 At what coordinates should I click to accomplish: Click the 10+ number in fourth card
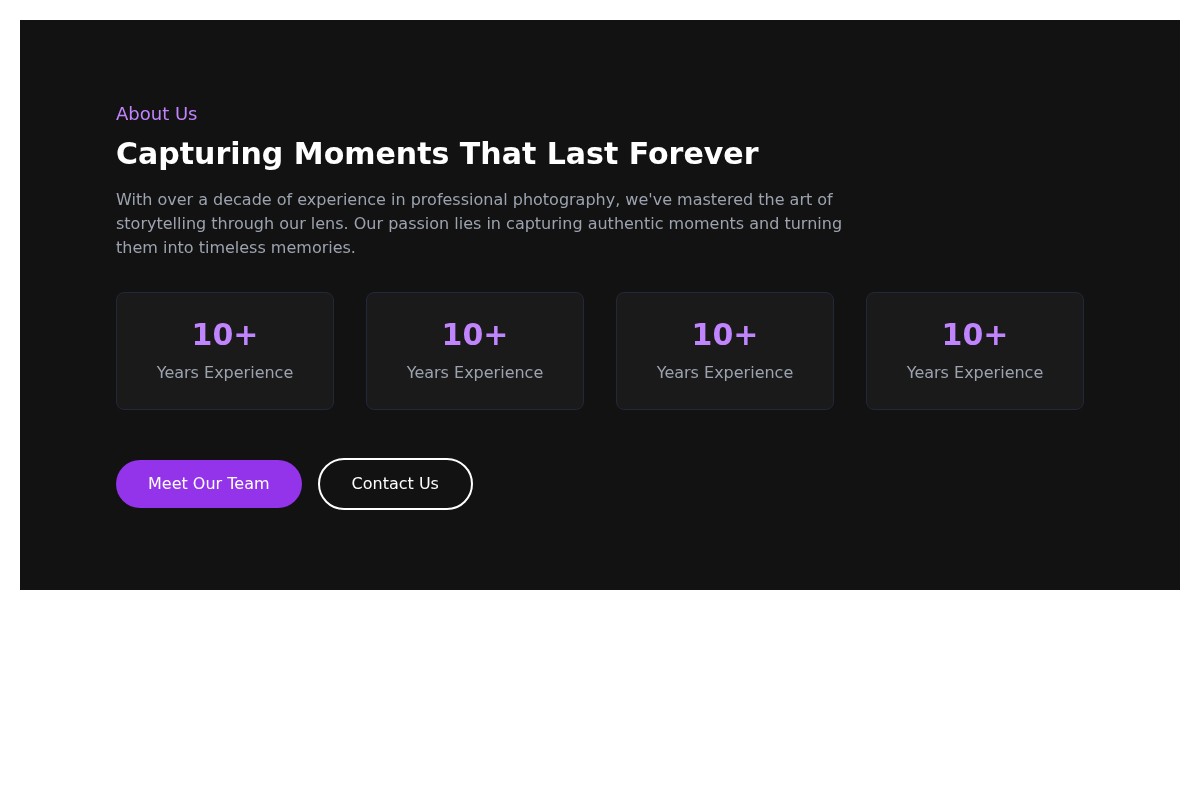click(975, 335)
